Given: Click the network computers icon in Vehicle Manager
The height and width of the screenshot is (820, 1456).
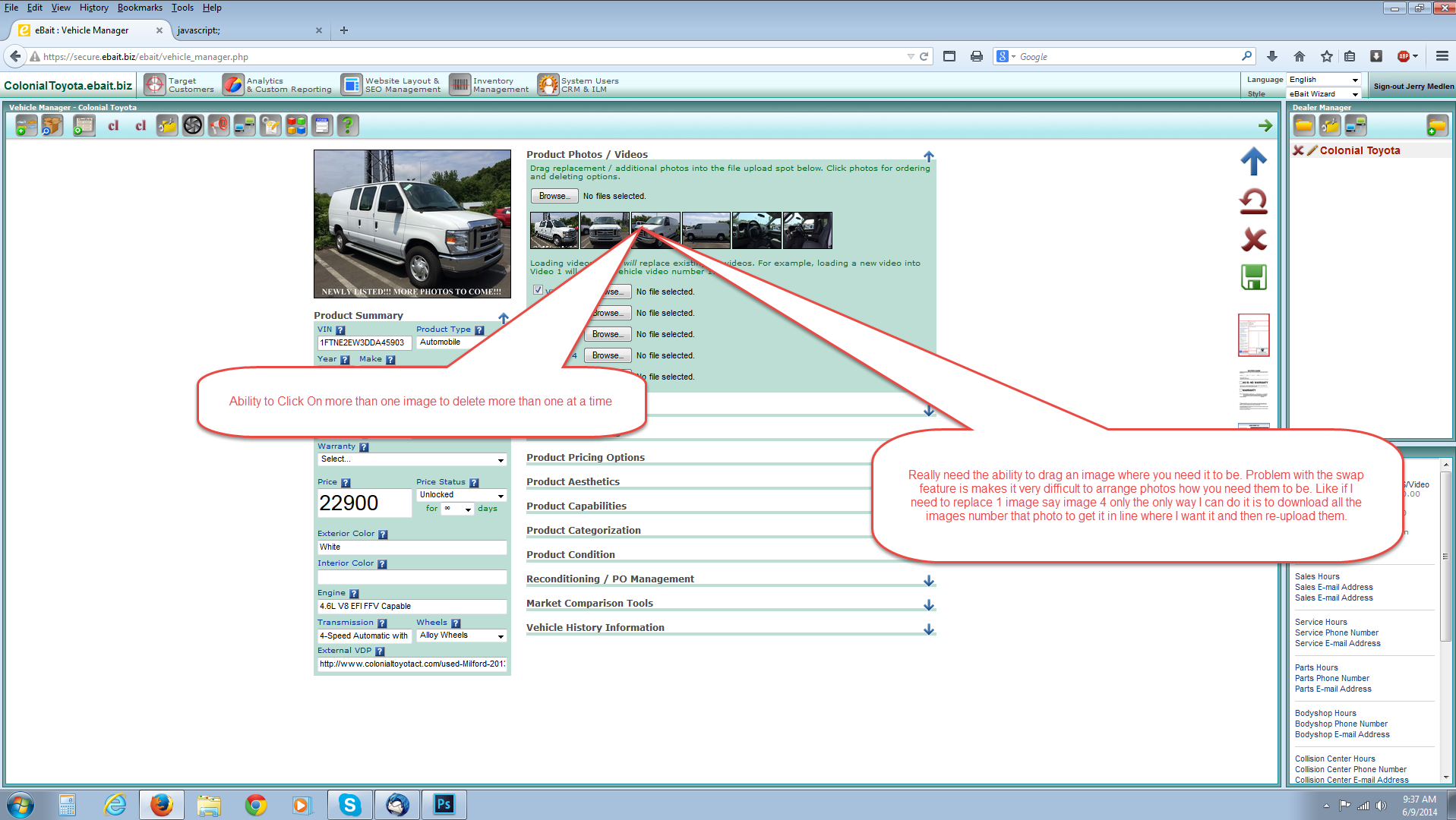Looking at the screenshot, I should pos(245,125).
